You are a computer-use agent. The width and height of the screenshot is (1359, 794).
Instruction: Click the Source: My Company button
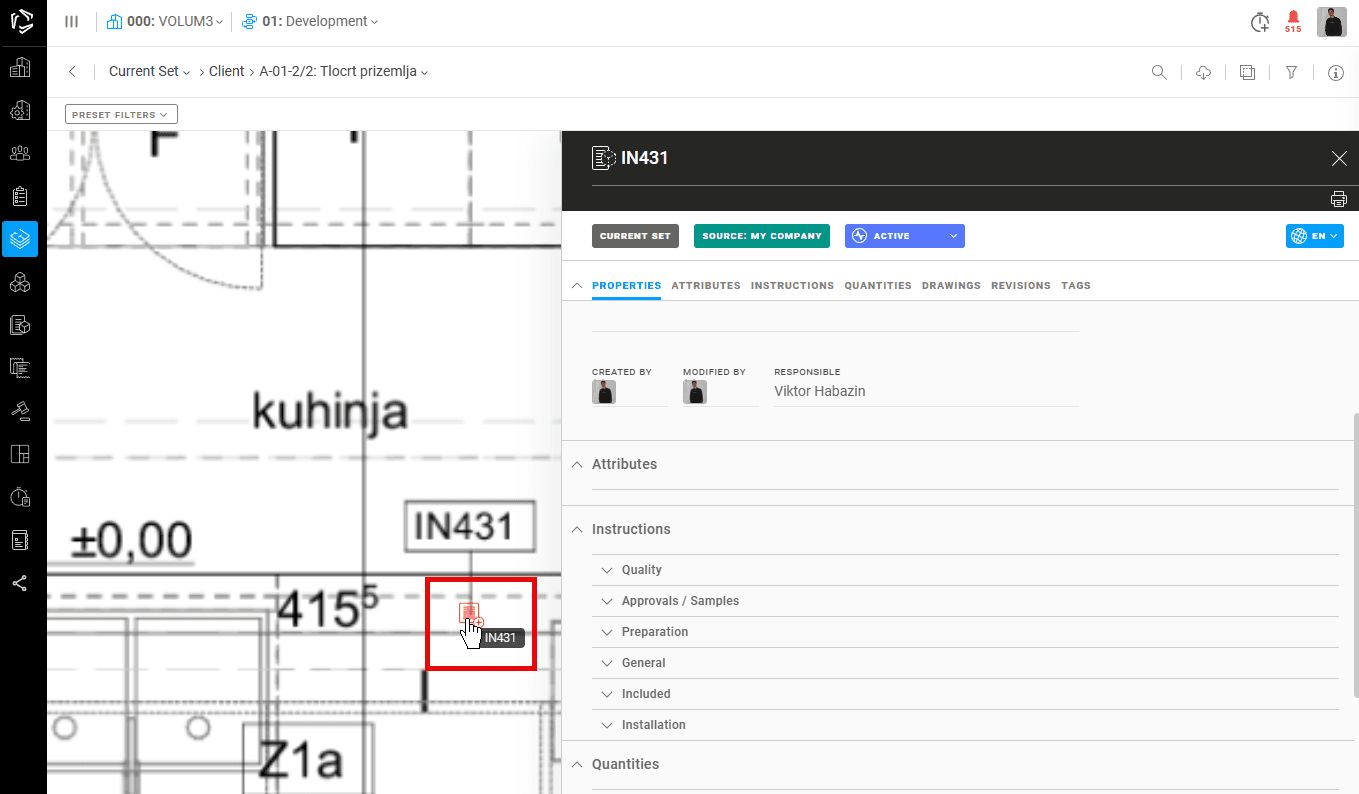tap(761, 236)
